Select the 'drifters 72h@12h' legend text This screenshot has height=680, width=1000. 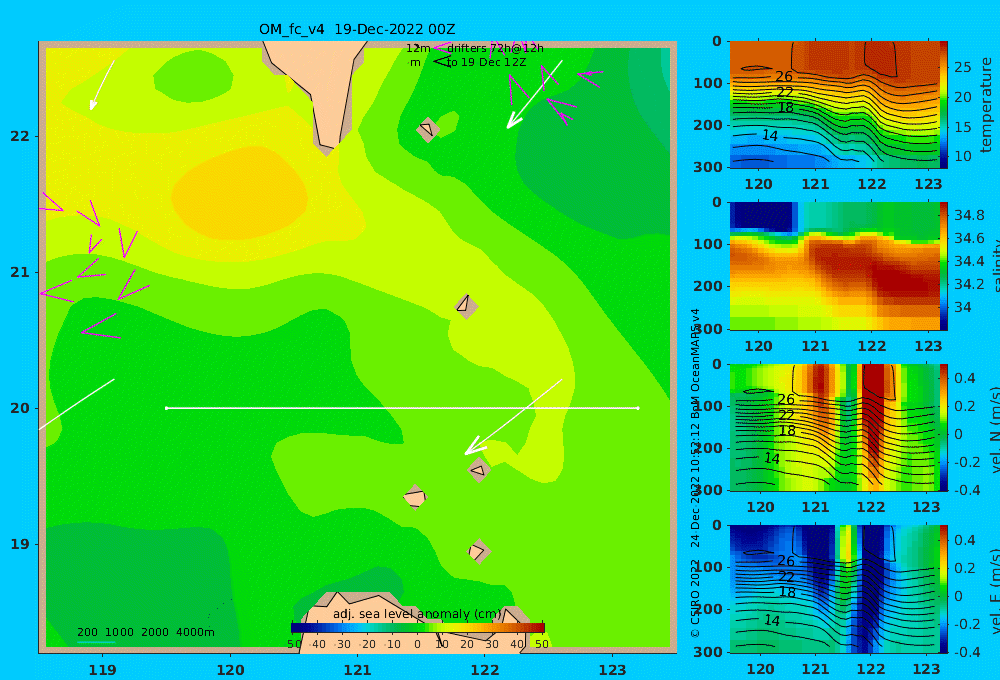click(x=495, y=48)
